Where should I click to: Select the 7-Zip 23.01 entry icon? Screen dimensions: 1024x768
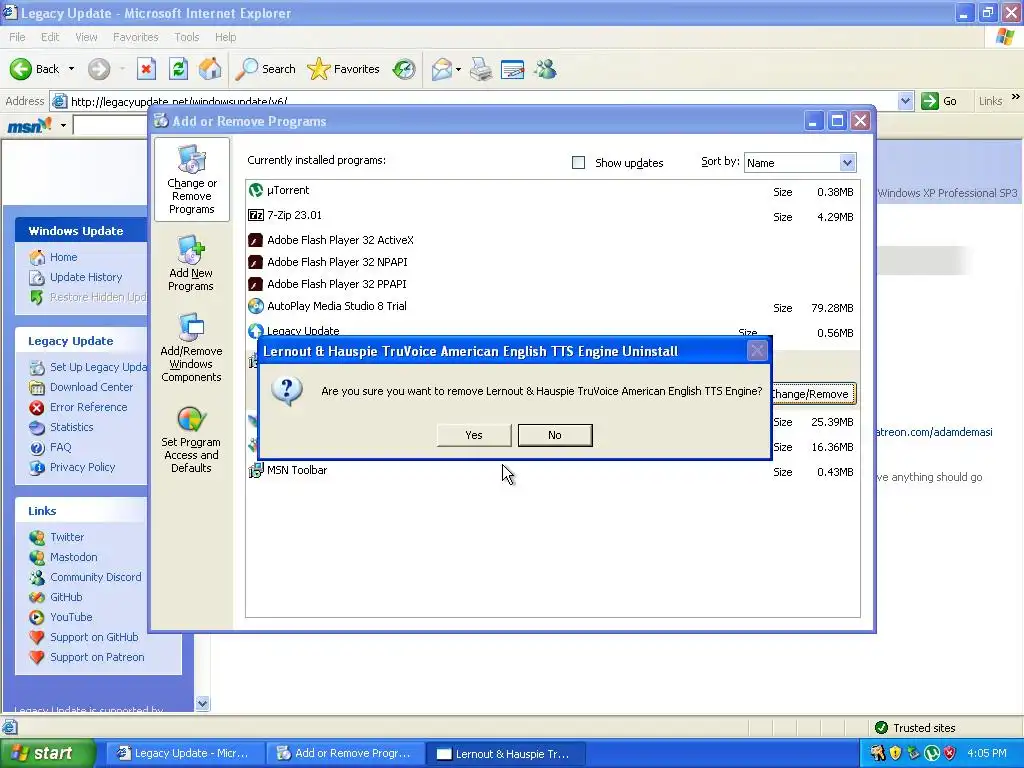click(255, 215)
